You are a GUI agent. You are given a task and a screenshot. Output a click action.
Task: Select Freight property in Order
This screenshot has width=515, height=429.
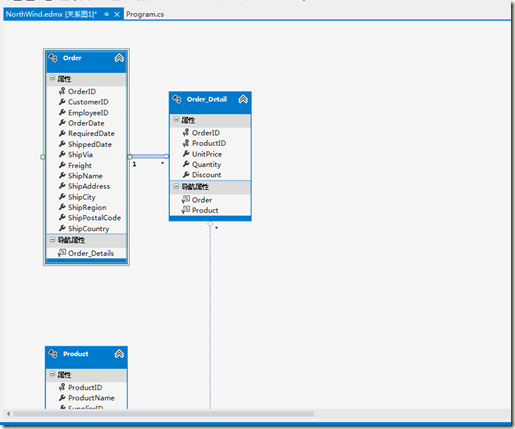(80, 165)
